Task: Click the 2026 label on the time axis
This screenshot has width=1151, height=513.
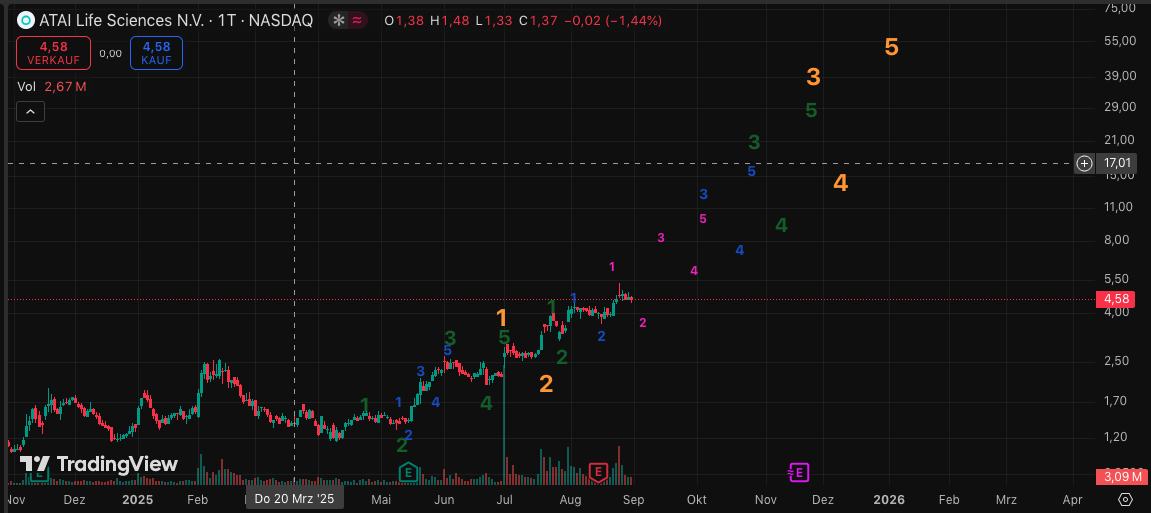Action: (889, 498)
